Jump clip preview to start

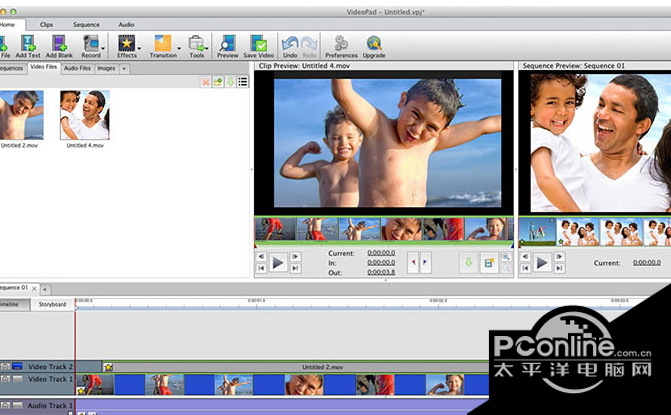261,268
